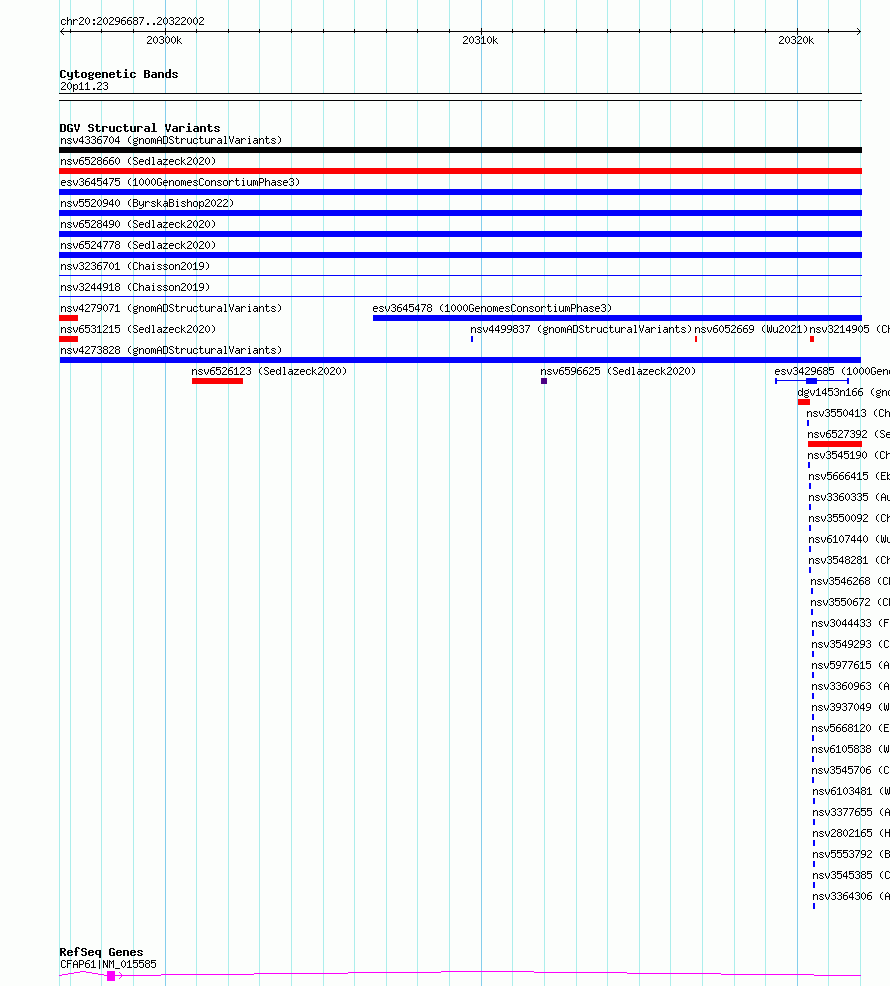The height and width of the screenshot is (986, 890).
Task: Click the 20p11.23 band label
Action: (84, 86)
